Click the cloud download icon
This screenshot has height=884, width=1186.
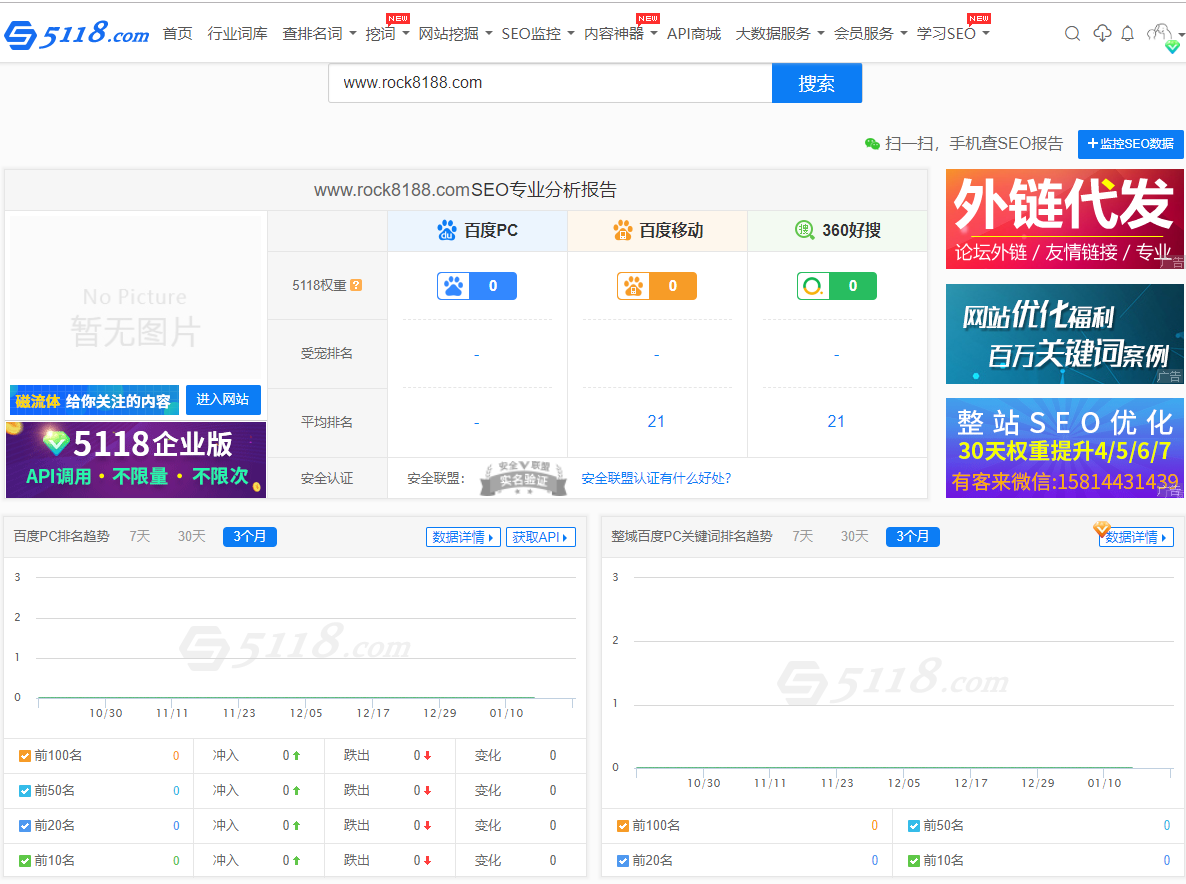[1102, 33]
